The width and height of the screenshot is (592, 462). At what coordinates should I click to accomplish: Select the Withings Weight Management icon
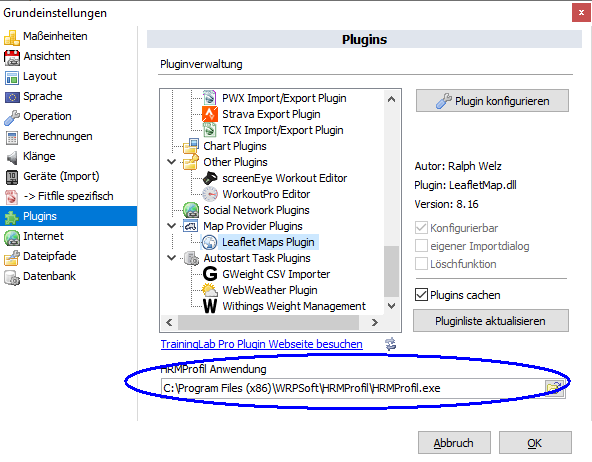pos(210,306)
